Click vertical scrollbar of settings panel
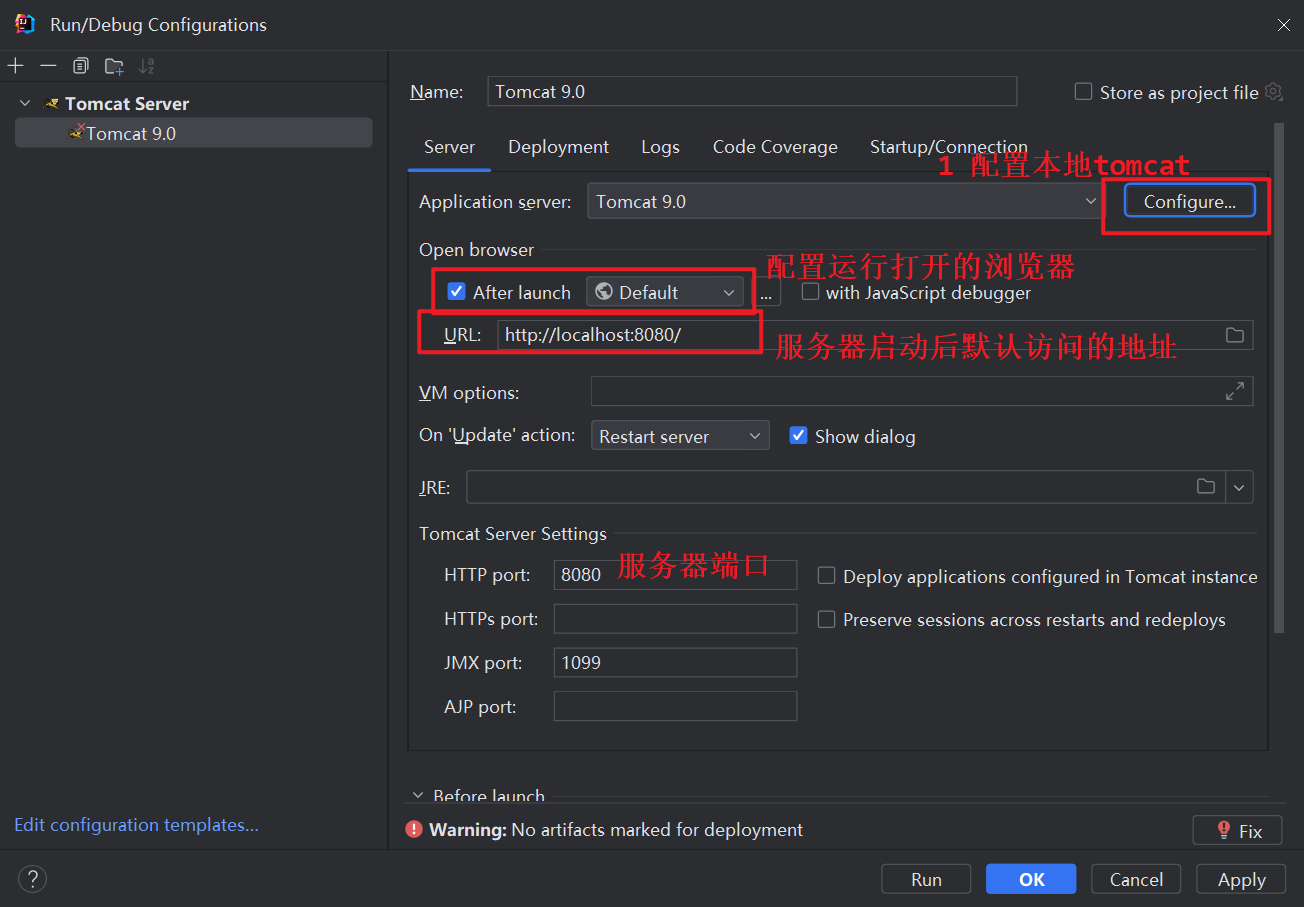 (x=1278, y=378)
